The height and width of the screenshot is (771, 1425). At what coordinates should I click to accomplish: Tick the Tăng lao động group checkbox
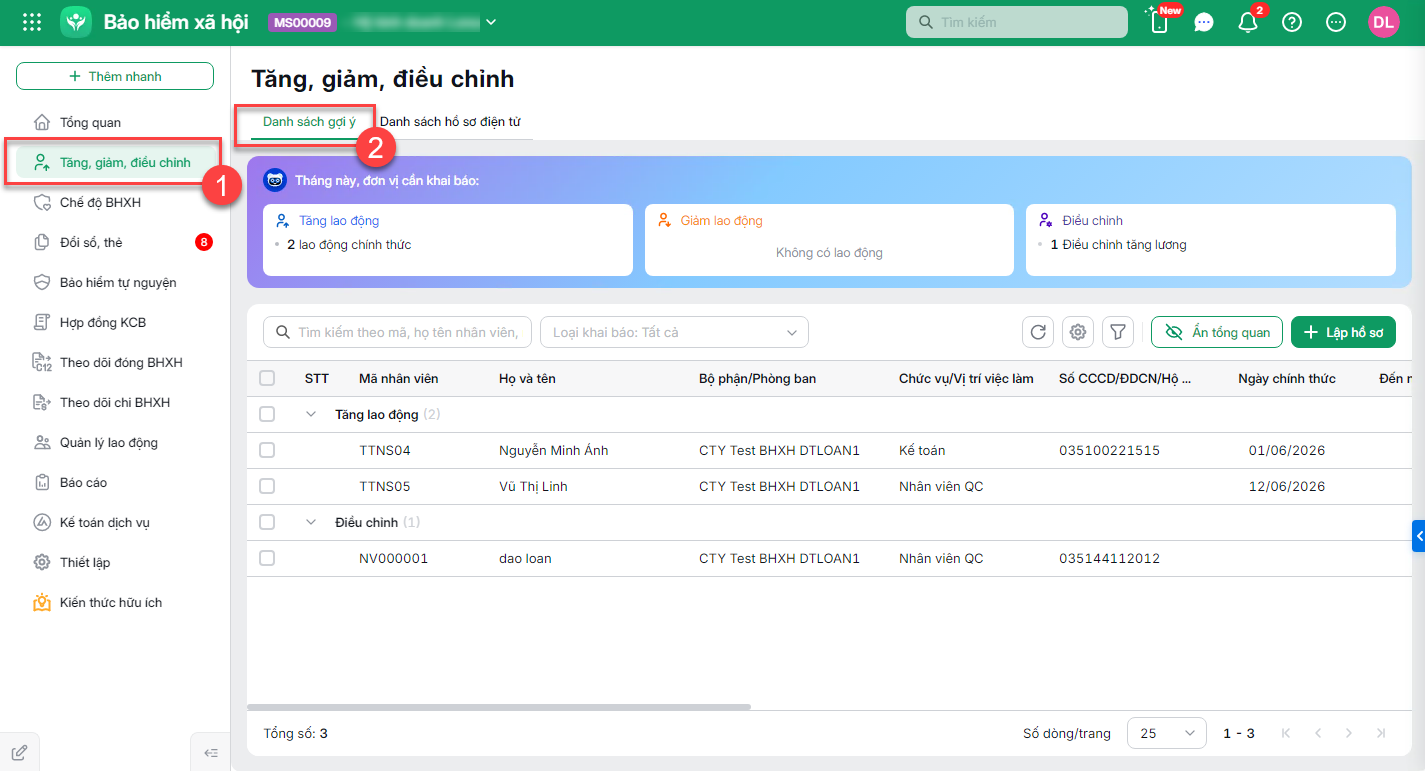coord(267,414)
